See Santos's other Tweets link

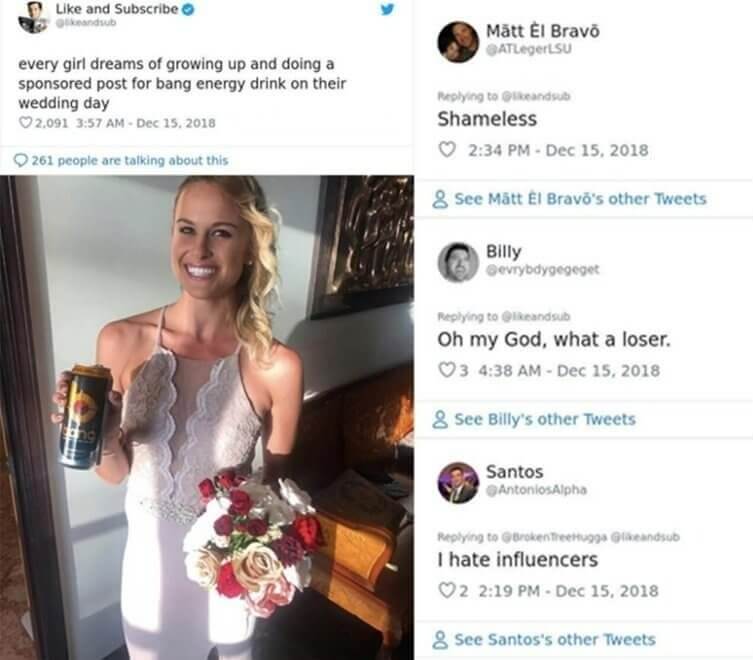555,639
